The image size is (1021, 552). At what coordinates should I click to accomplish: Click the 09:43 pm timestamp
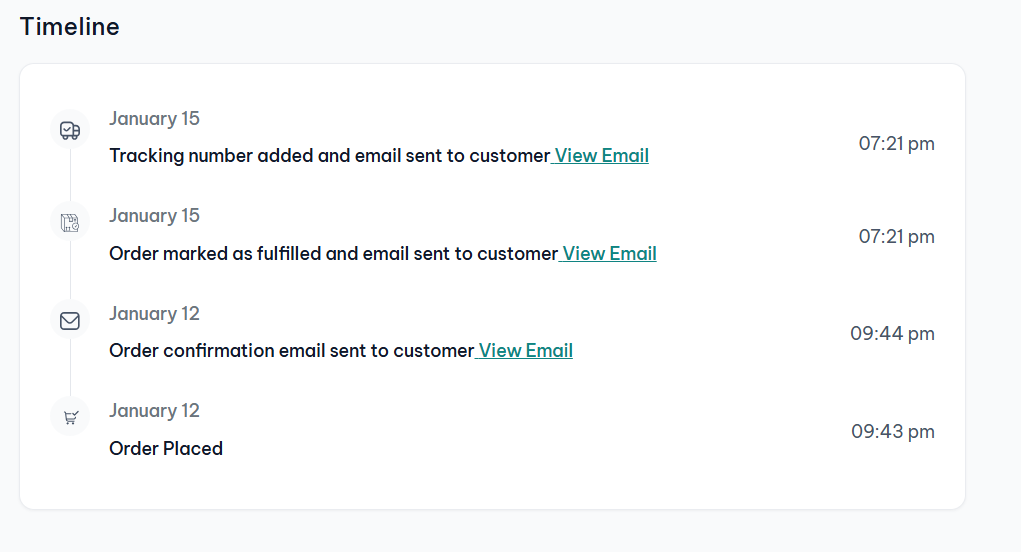click(x=893, y=432)
